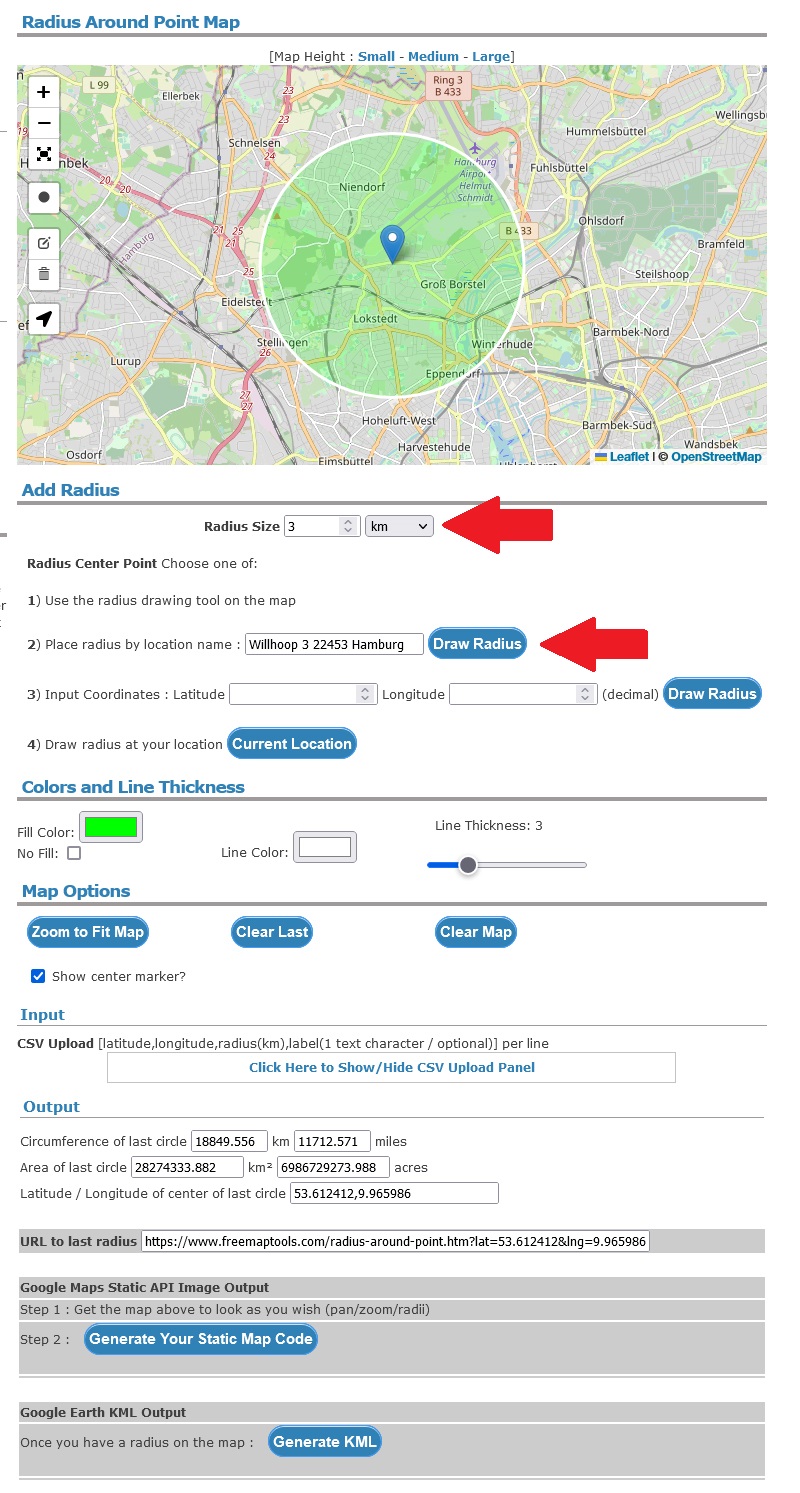
Task: Click the location name input field
Action: (334, 645)
